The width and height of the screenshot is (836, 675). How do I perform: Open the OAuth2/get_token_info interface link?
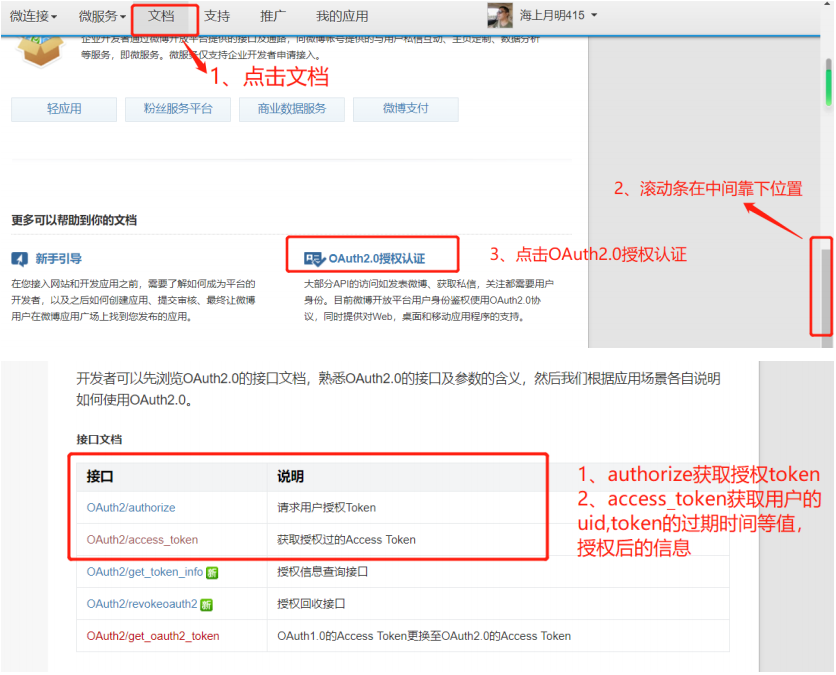tap(144, 572)
